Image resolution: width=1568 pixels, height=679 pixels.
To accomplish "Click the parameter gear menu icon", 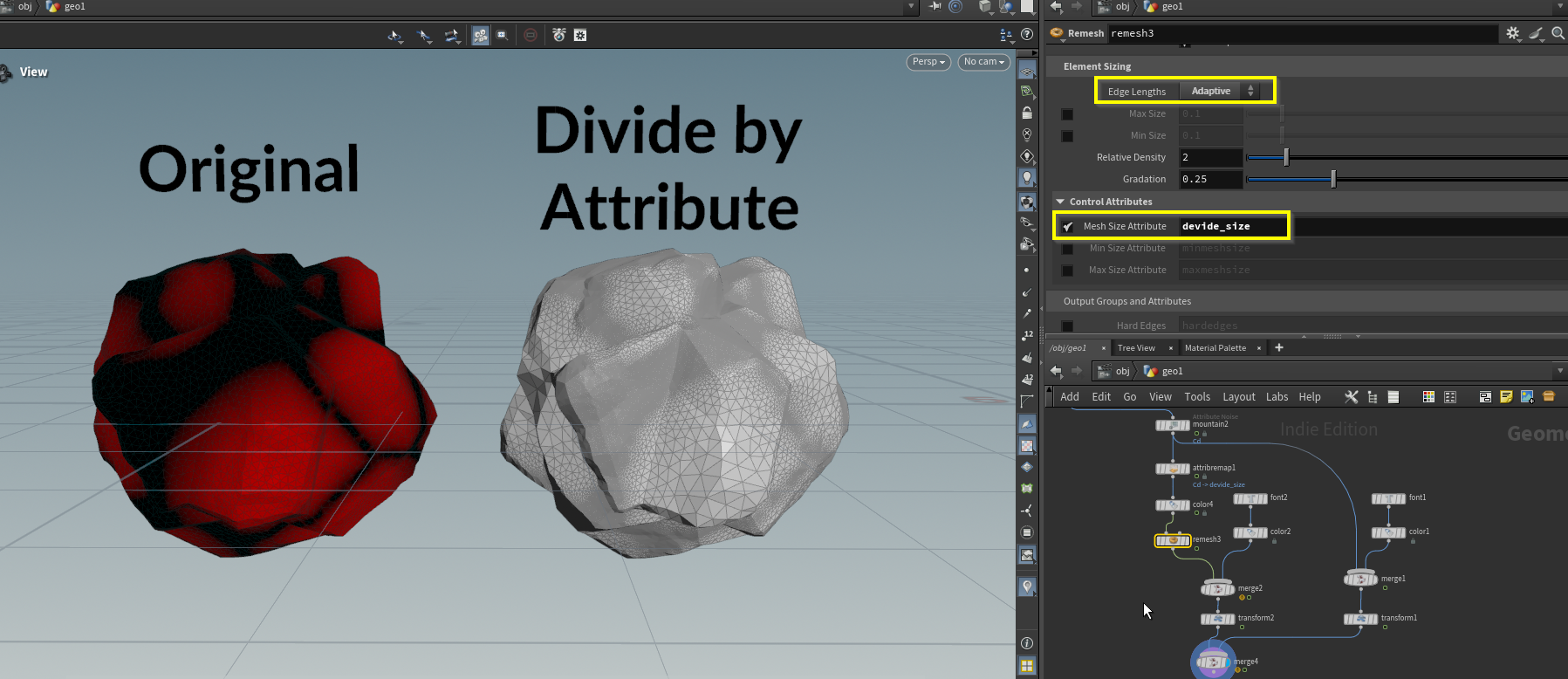I will [1512, 33].
